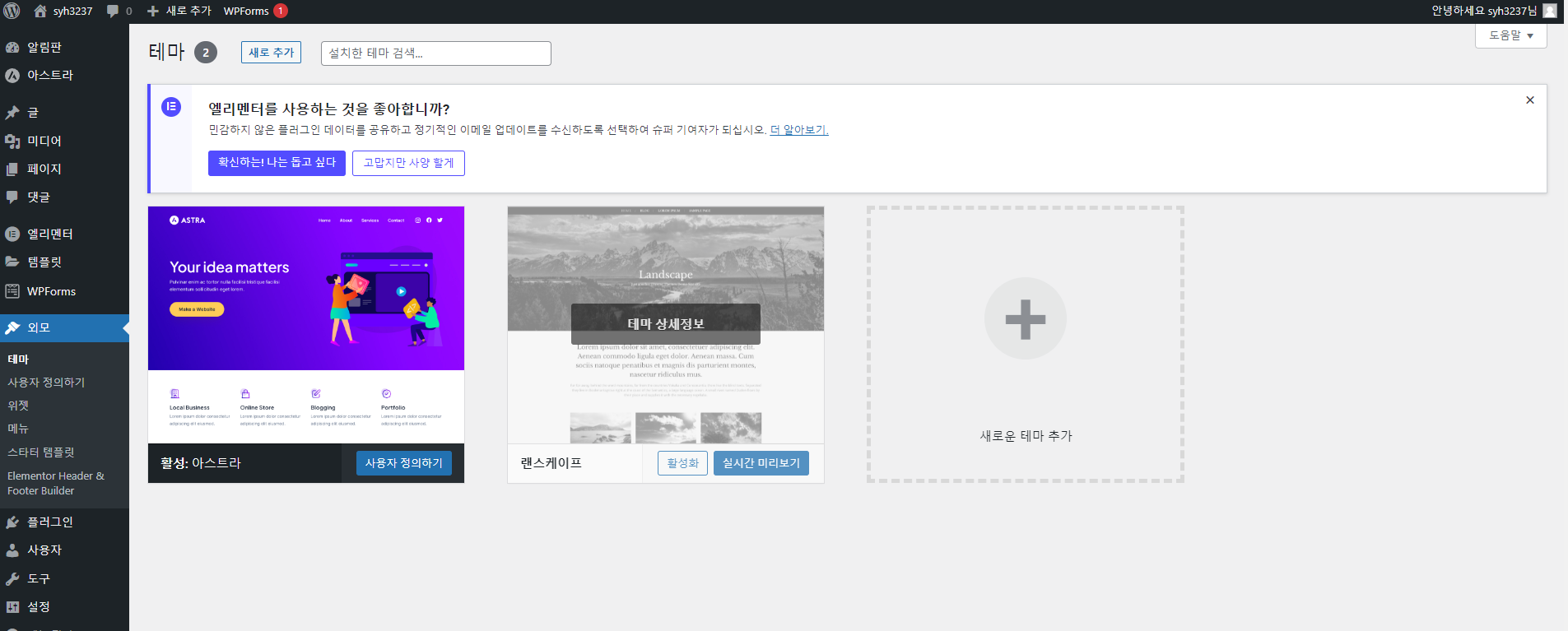Click the installed theme search field
1568x631 pixels.
tap(435, 53)
